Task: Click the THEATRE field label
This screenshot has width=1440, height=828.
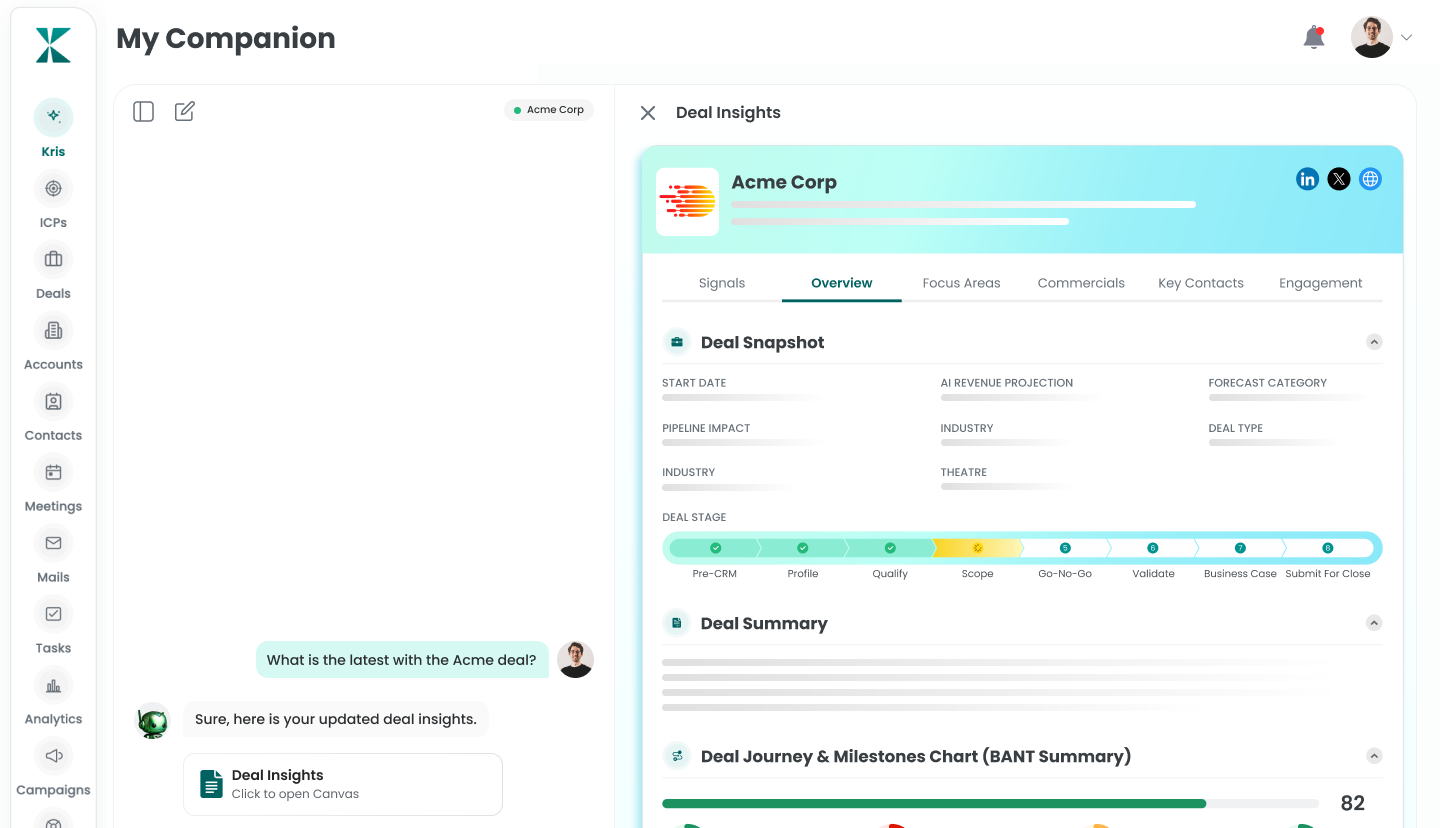Action: point(964,472)
